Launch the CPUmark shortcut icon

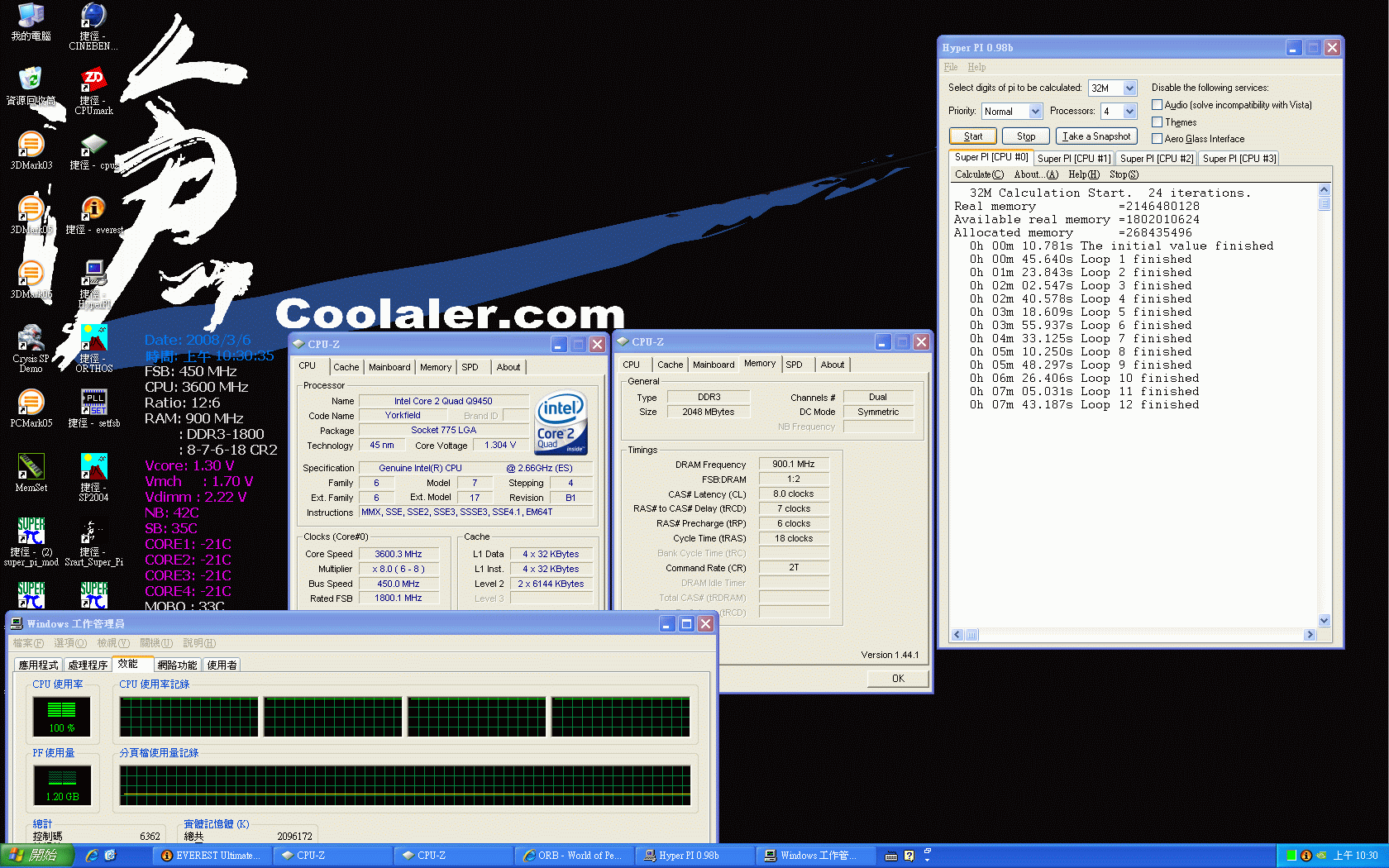pos(93,91)
